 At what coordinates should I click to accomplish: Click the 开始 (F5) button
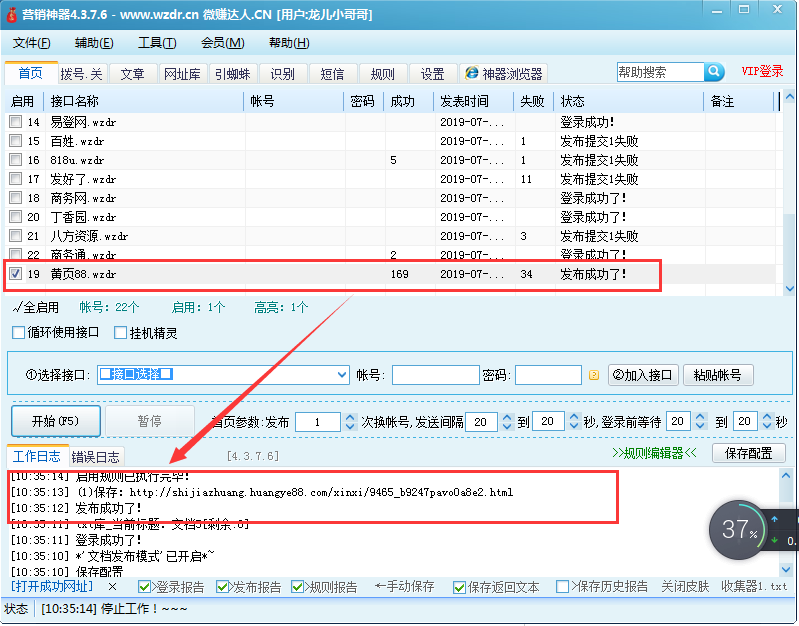pyautogui.click(x=56, y=421)
